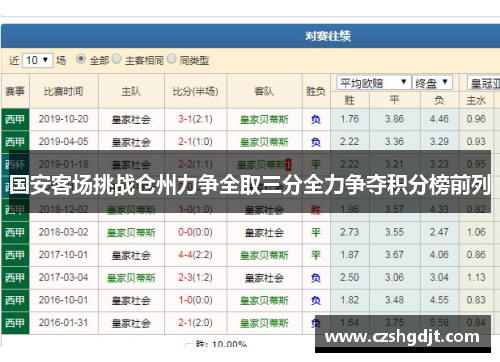Open score 2-1(1:0) on 2019-04-05
The image size is (500, 362).
pyautogui.click(x=195, y=142)
